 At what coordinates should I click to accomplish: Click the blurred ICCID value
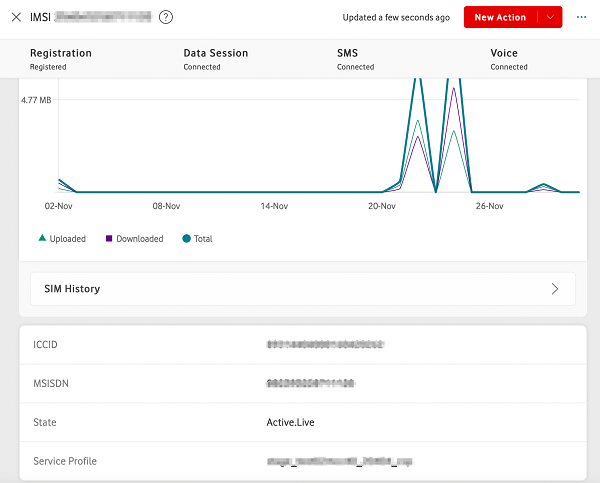tap(326, 345)
